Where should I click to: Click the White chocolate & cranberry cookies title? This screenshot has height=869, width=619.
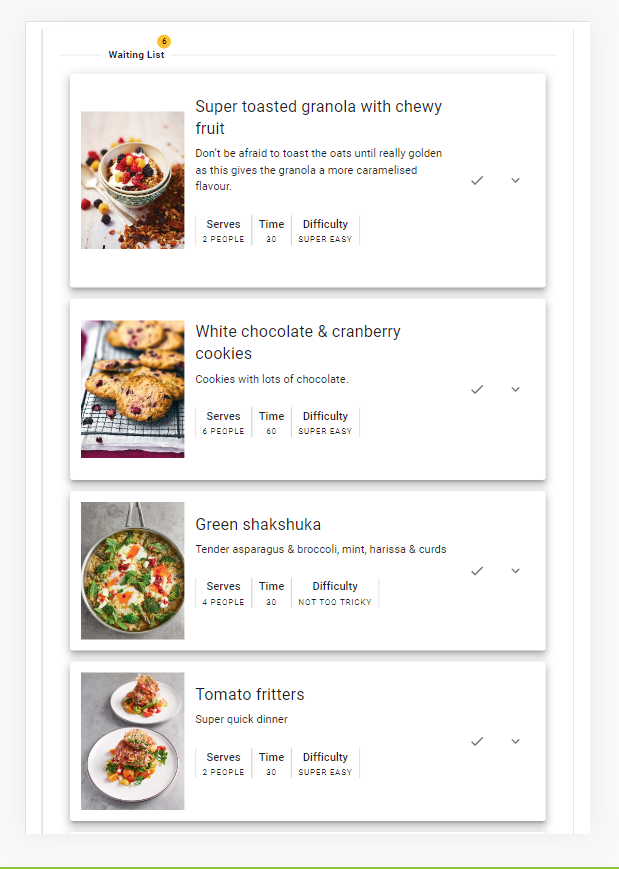pyautogui.click(x=297, y=342)
